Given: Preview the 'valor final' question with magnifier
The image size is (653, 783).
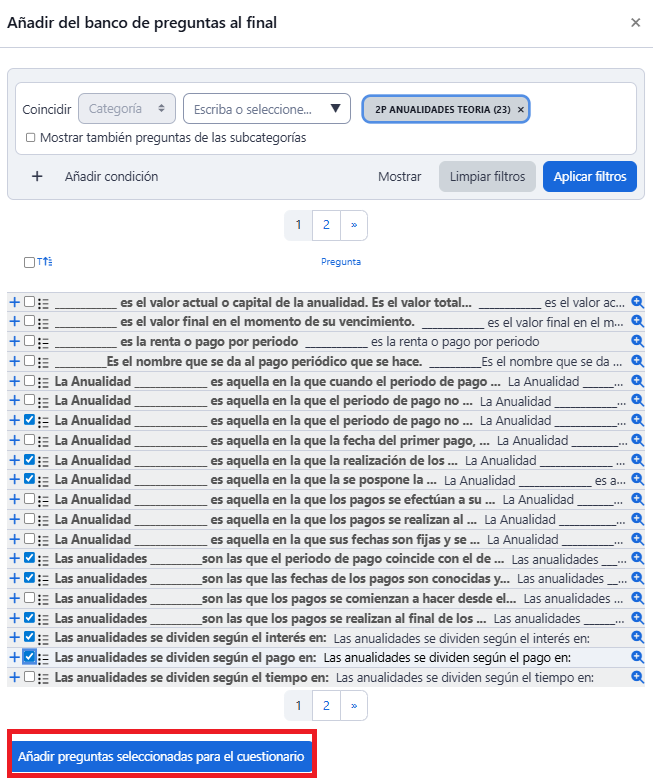Looking at the screenshot, I should [637, 321].
